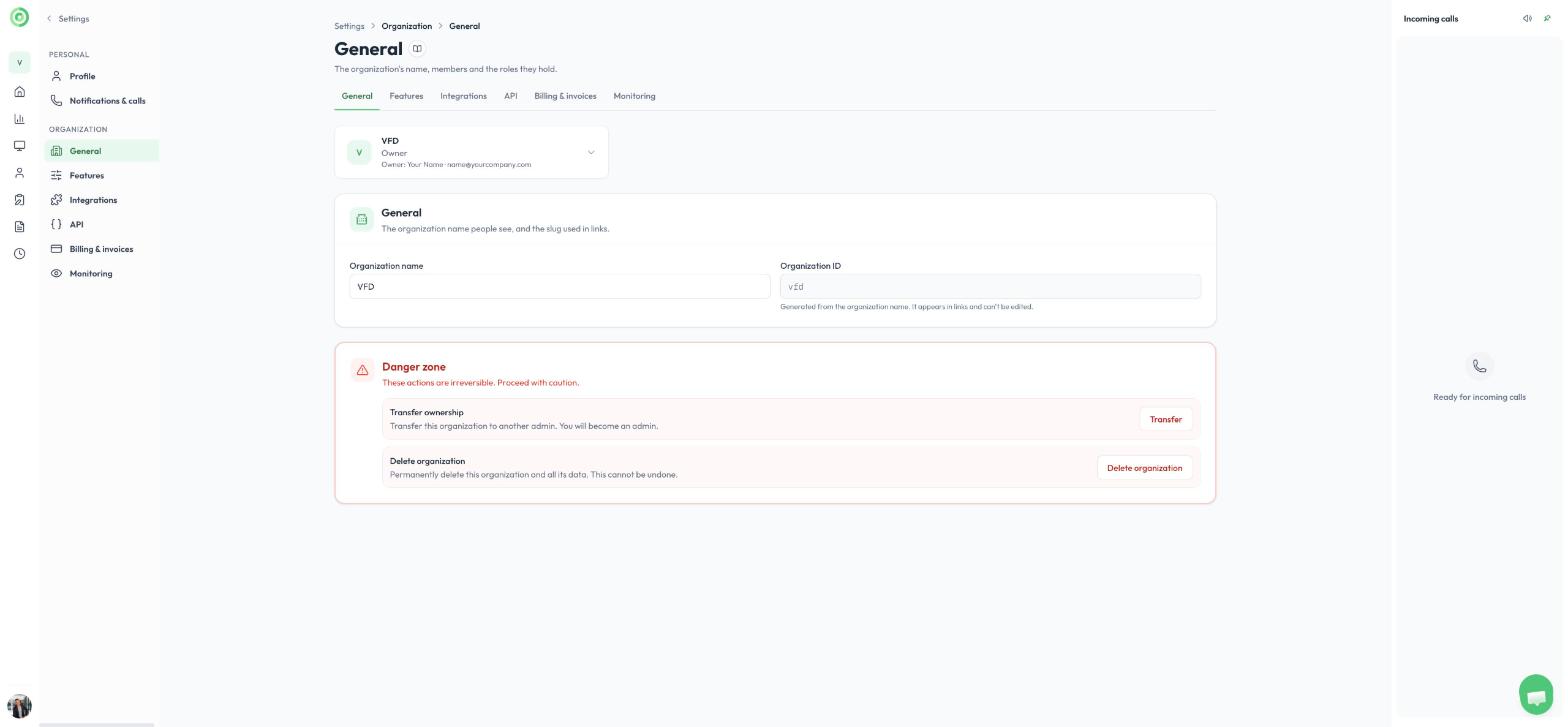Unpin the Incoming calls panel
Viewport: 1568px width, 727px height.
[1547, 19]
